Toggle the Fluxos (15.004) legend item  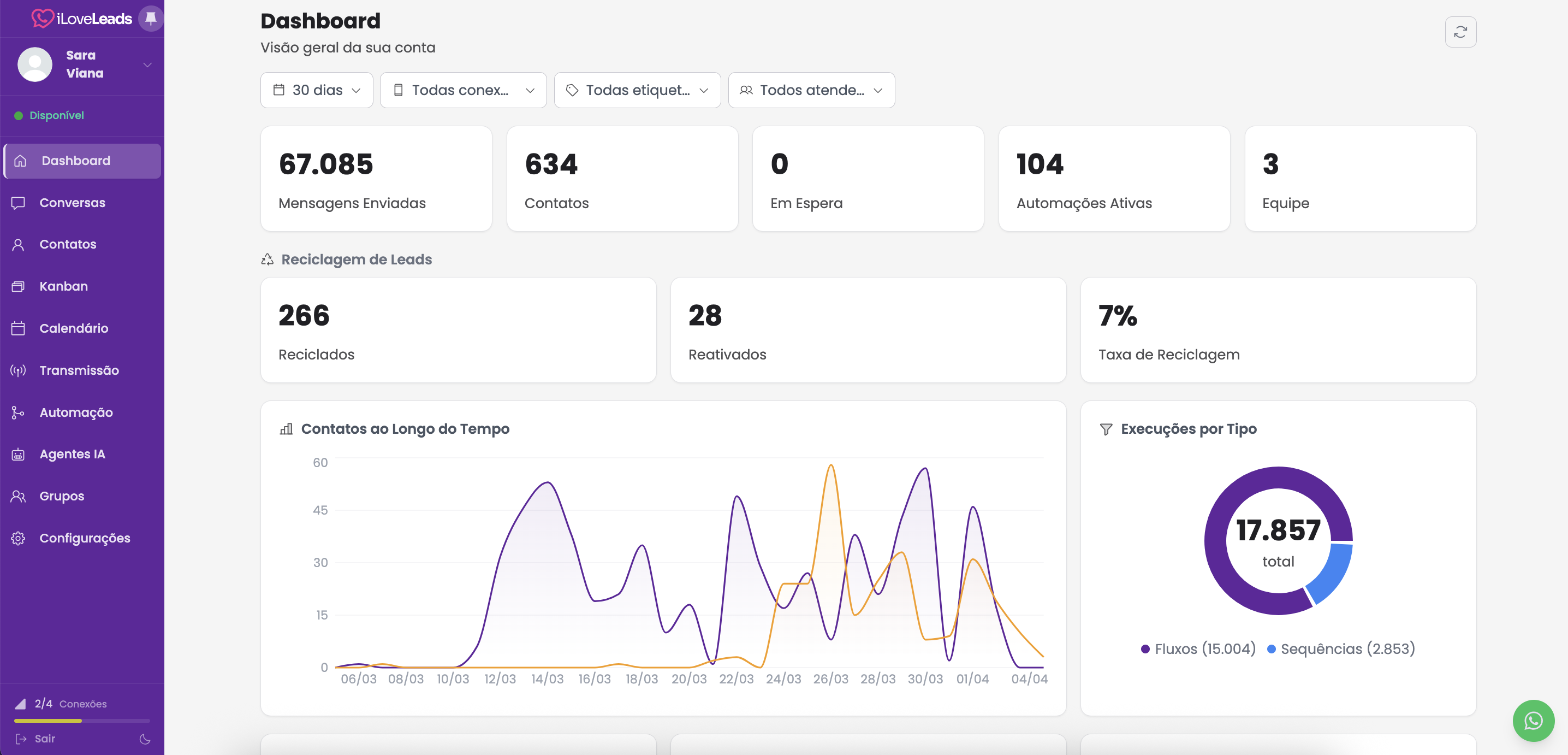pos(1198,649)
